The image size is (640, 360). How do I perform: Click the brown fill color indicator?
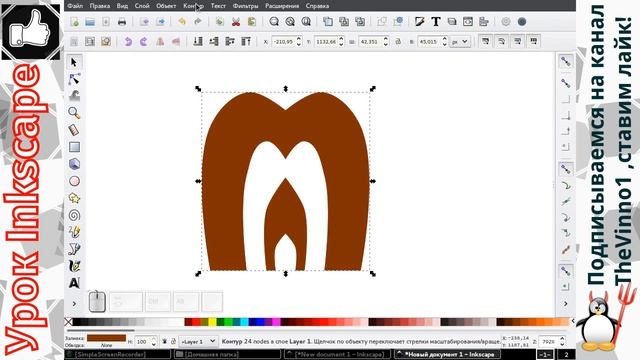click(106, 338)
